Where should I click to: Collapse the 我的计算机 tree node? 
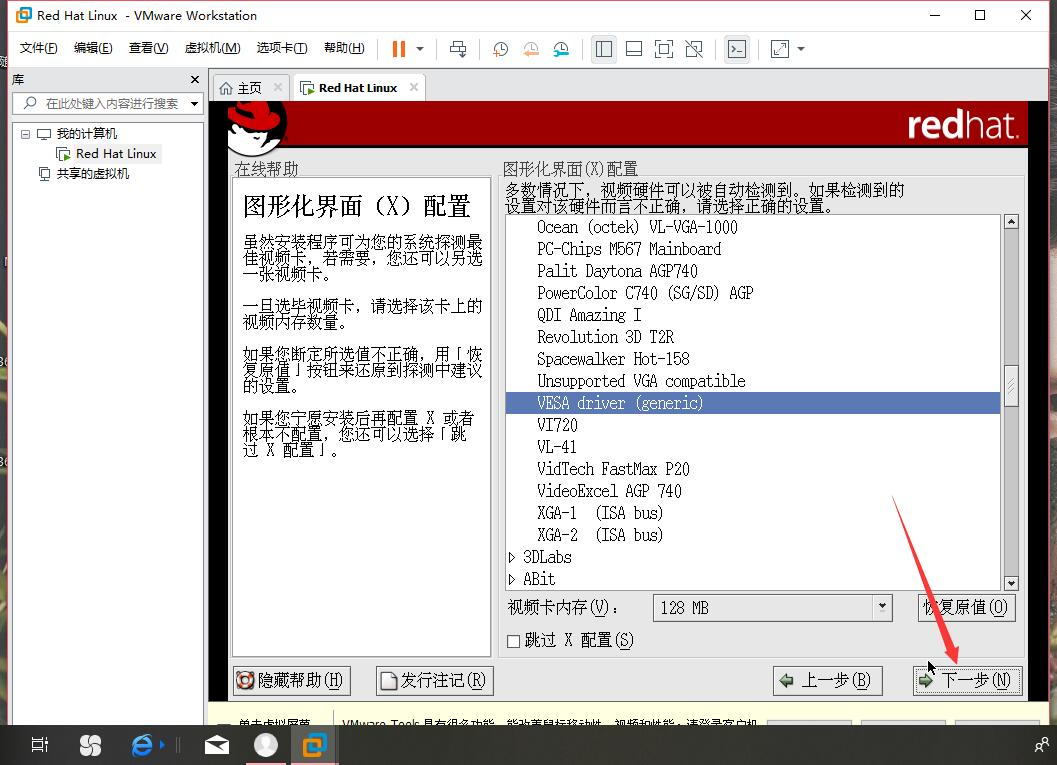(x=25, y=133)
